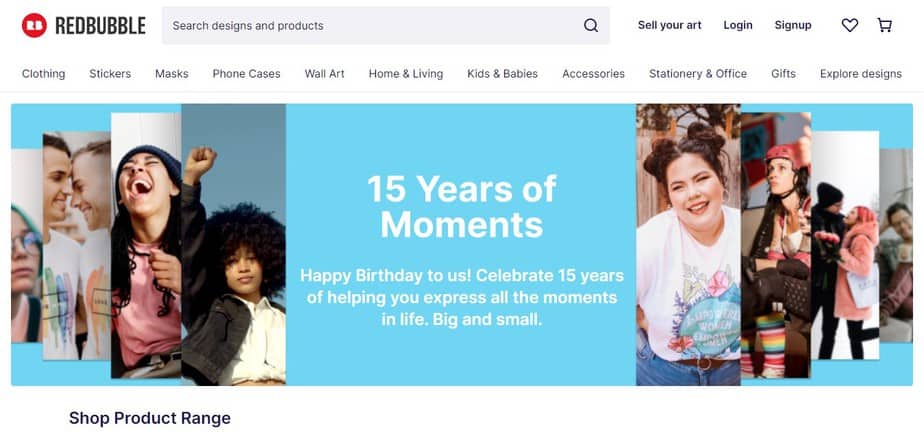Image resolution: width=924 pixels, height=445 pixels.
Task: Open the Clothing category
Action: click(x=43, y=73)
